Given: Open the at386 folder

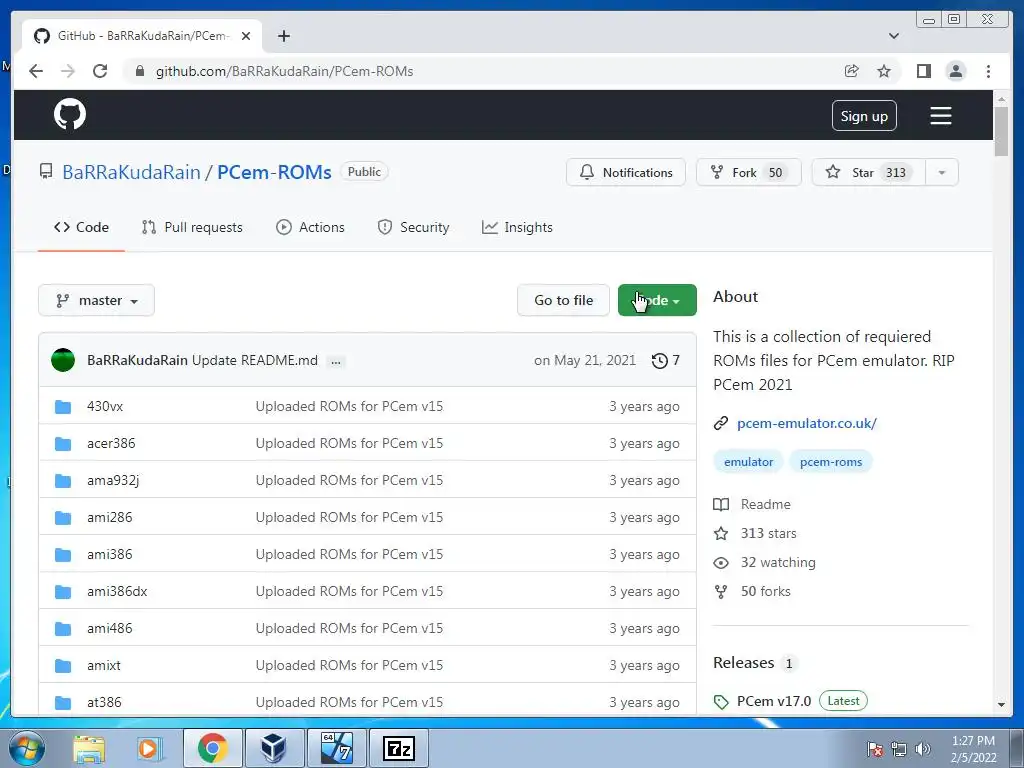Looking at the screenshot, I should [x=104, y=703].
